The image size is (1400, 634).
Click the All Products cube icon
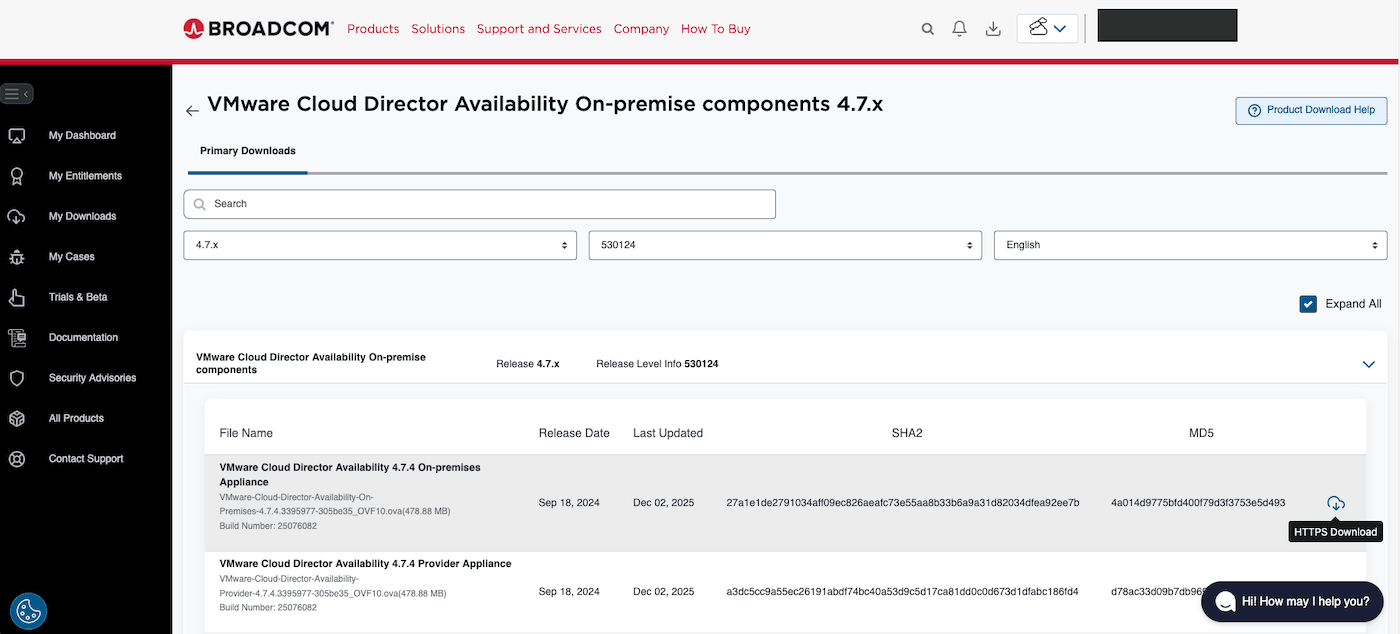[x=16, y=419]
